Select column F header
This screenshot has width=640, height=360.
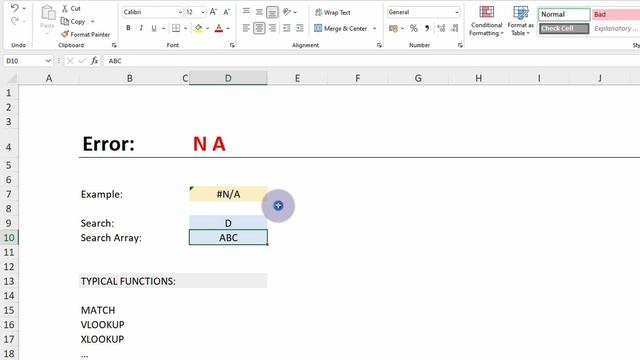pos(358,78)
